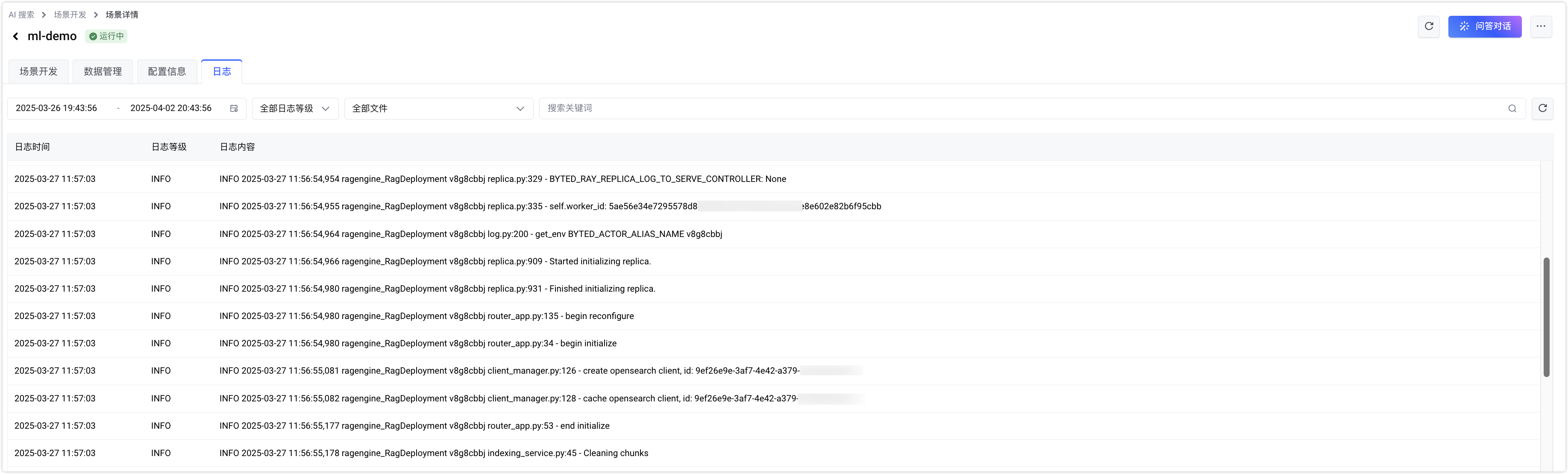Select log row Finished initializing replica
This screenshot has width=1568, height=474.
pos(774,289)
